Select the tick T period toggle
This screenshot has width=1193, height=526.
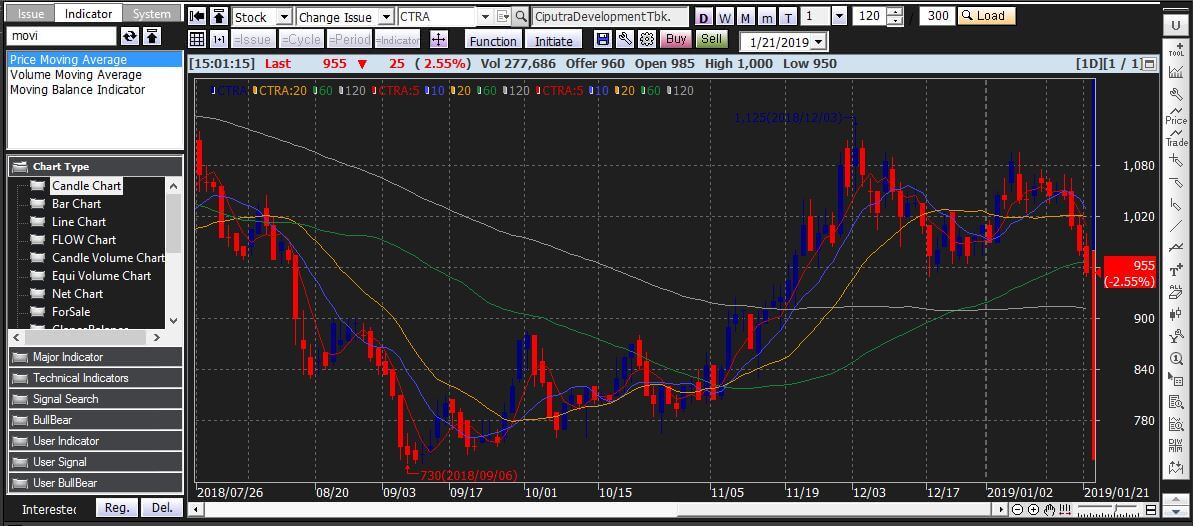click(x=788, y=17)
